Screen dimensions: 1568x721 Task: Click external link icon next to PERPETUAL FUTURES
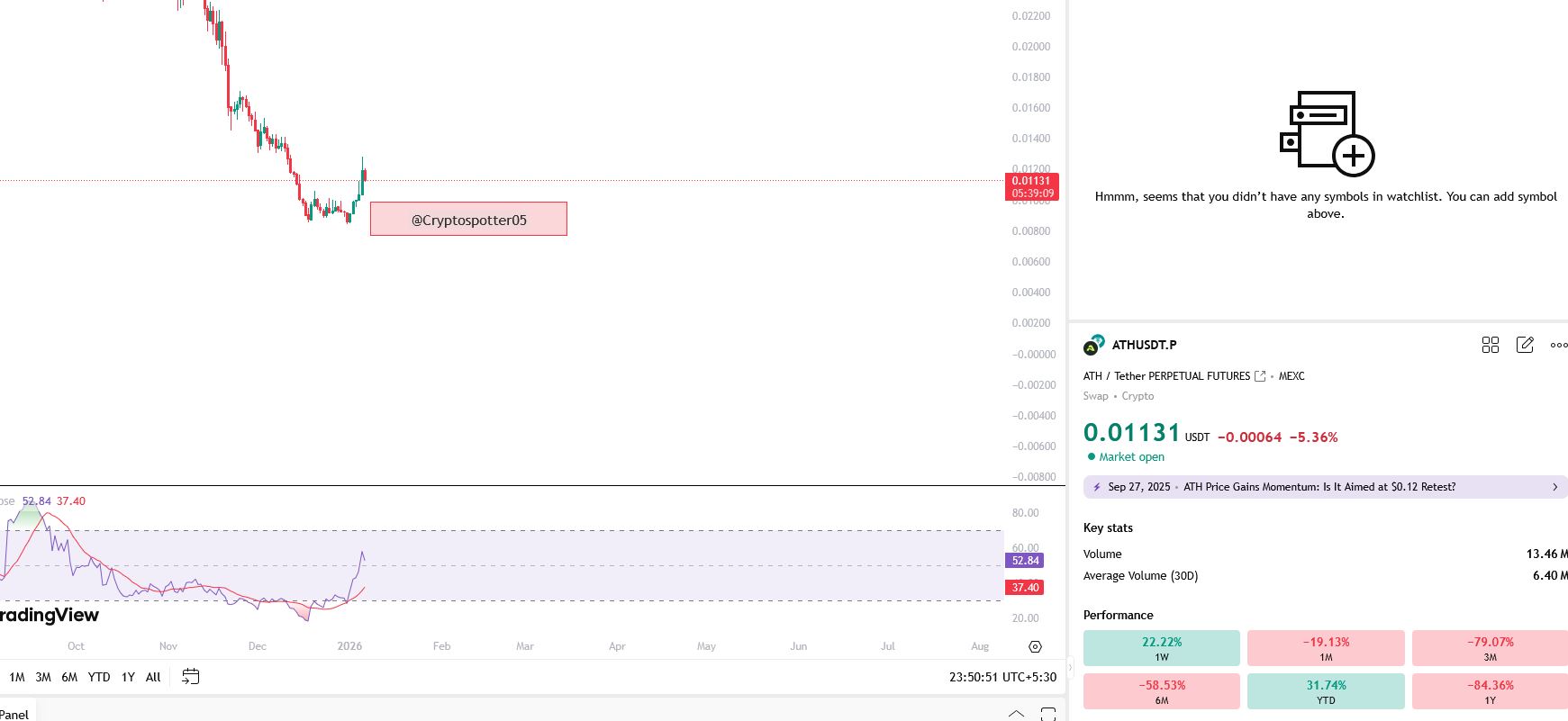1260,376
